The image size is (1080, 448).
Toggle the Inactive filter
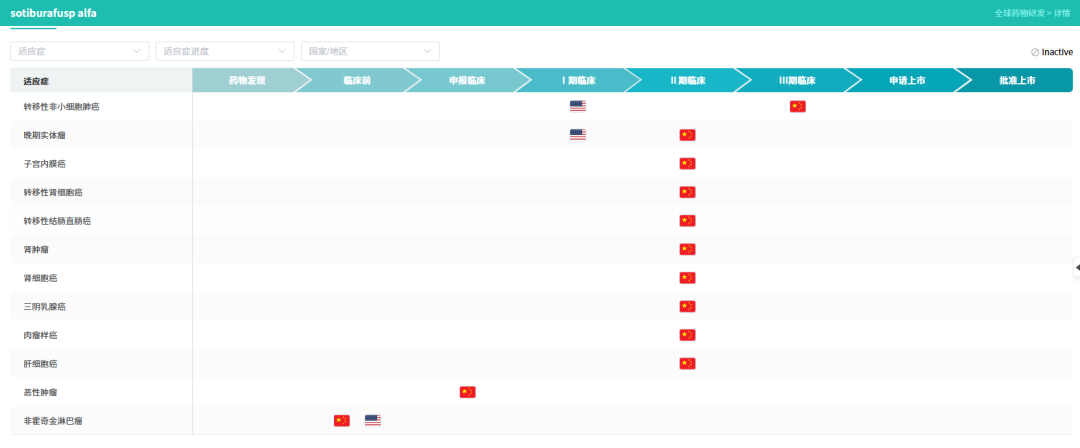pyautogui.click(x=1051, y=52)
